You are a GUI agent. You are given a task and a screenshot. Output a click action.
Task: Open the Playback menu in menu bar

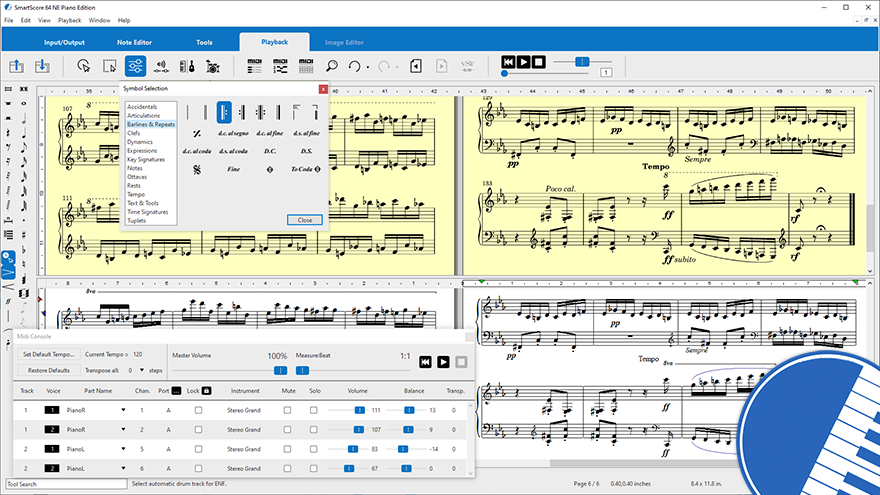70,20
